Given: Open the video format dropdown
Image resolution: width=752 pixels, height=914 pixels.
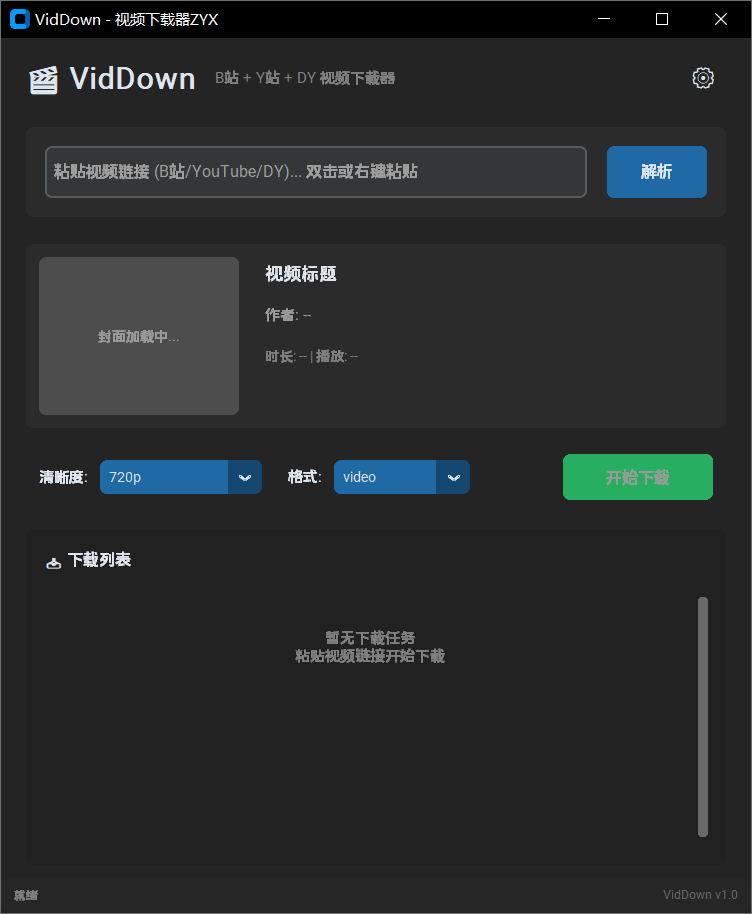Looking at the screenshot, I should [402, 477].
